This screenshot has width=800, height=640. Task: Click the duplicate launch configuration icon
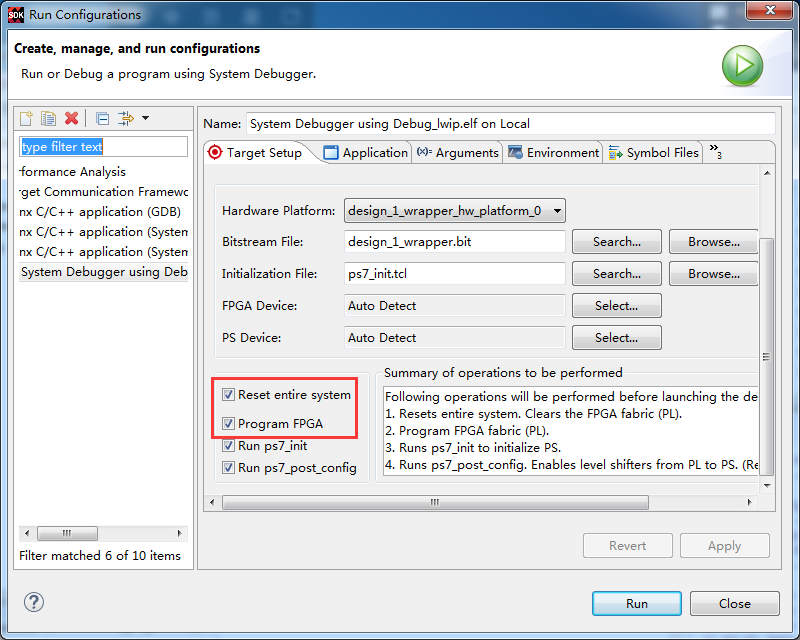pos(48,118)
